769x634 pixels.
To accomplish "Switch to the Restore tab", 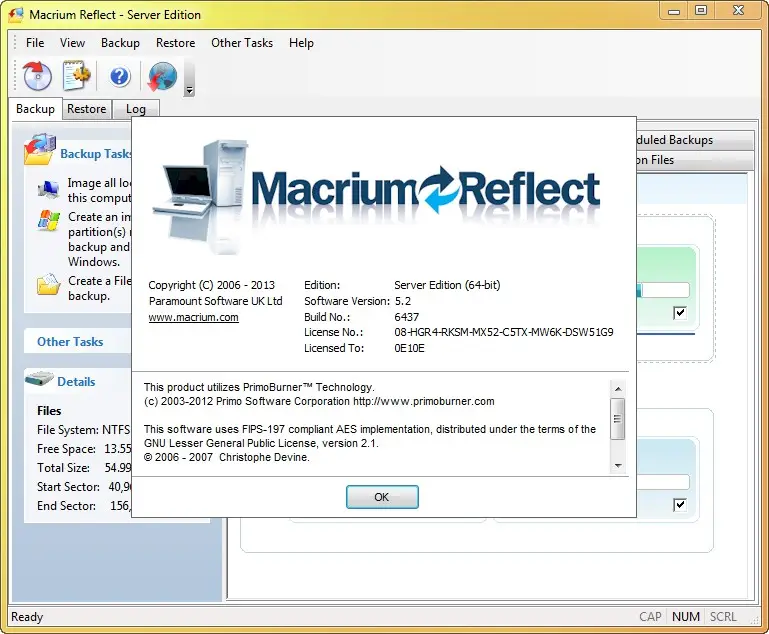I will [x=87, y=109].
